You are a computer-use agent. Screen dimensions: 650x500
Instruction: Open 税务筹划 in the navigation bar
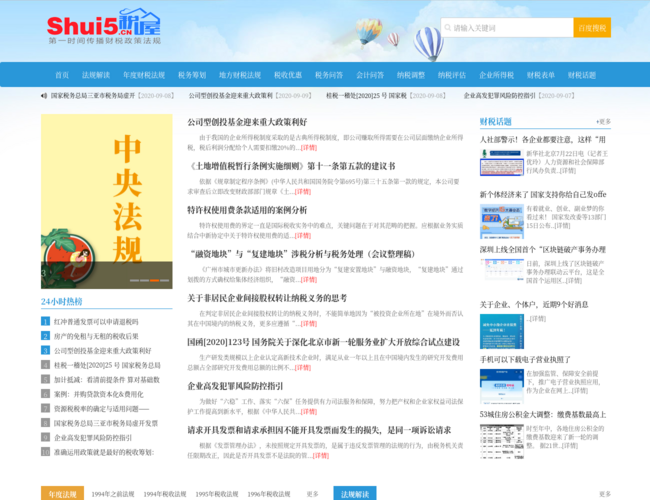[x=192, y=75]
